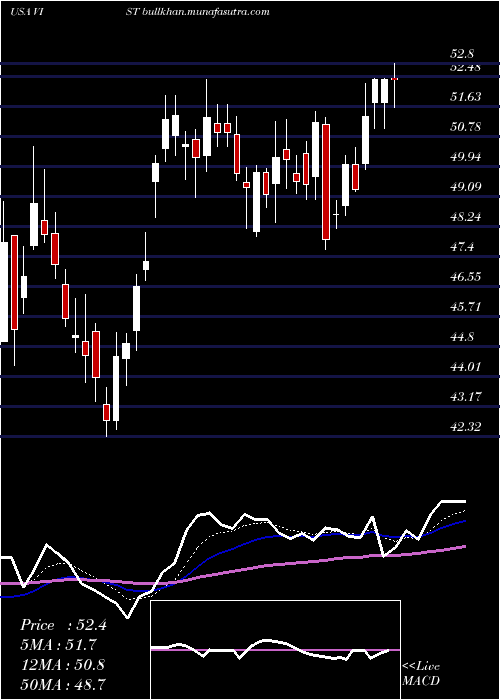
Task: Click the 42.32 price axis label
Action: click(466, 427)
